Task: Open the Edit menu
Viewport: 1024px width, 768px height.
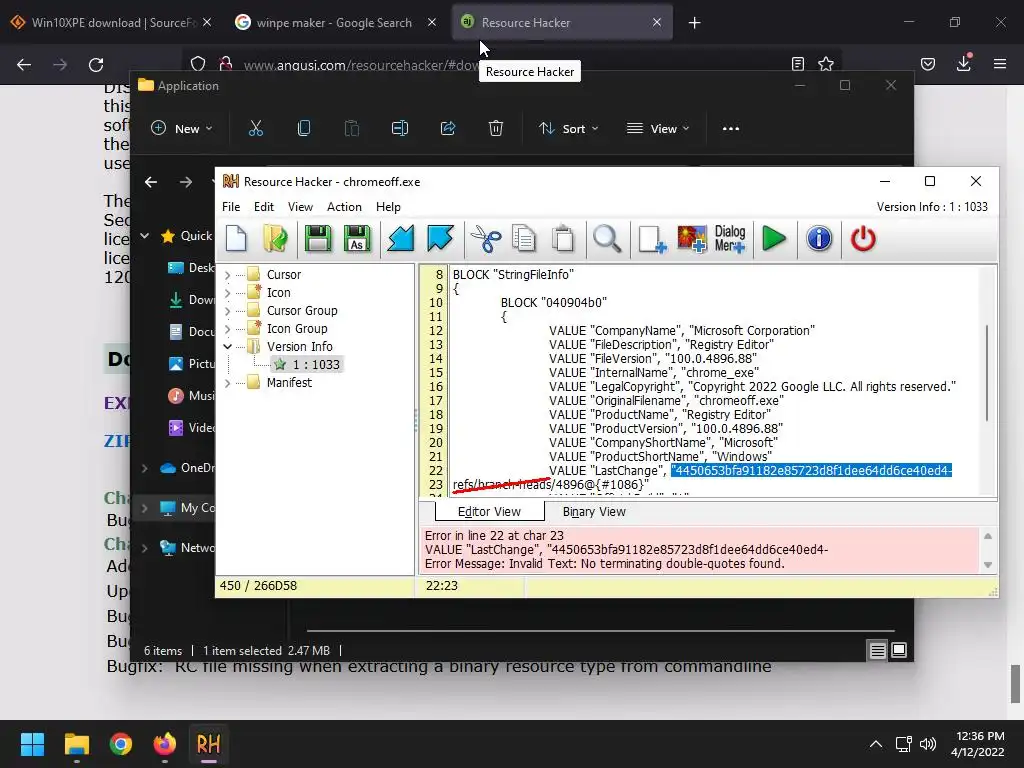Action: pyautogui.click(x=264, y=207)
